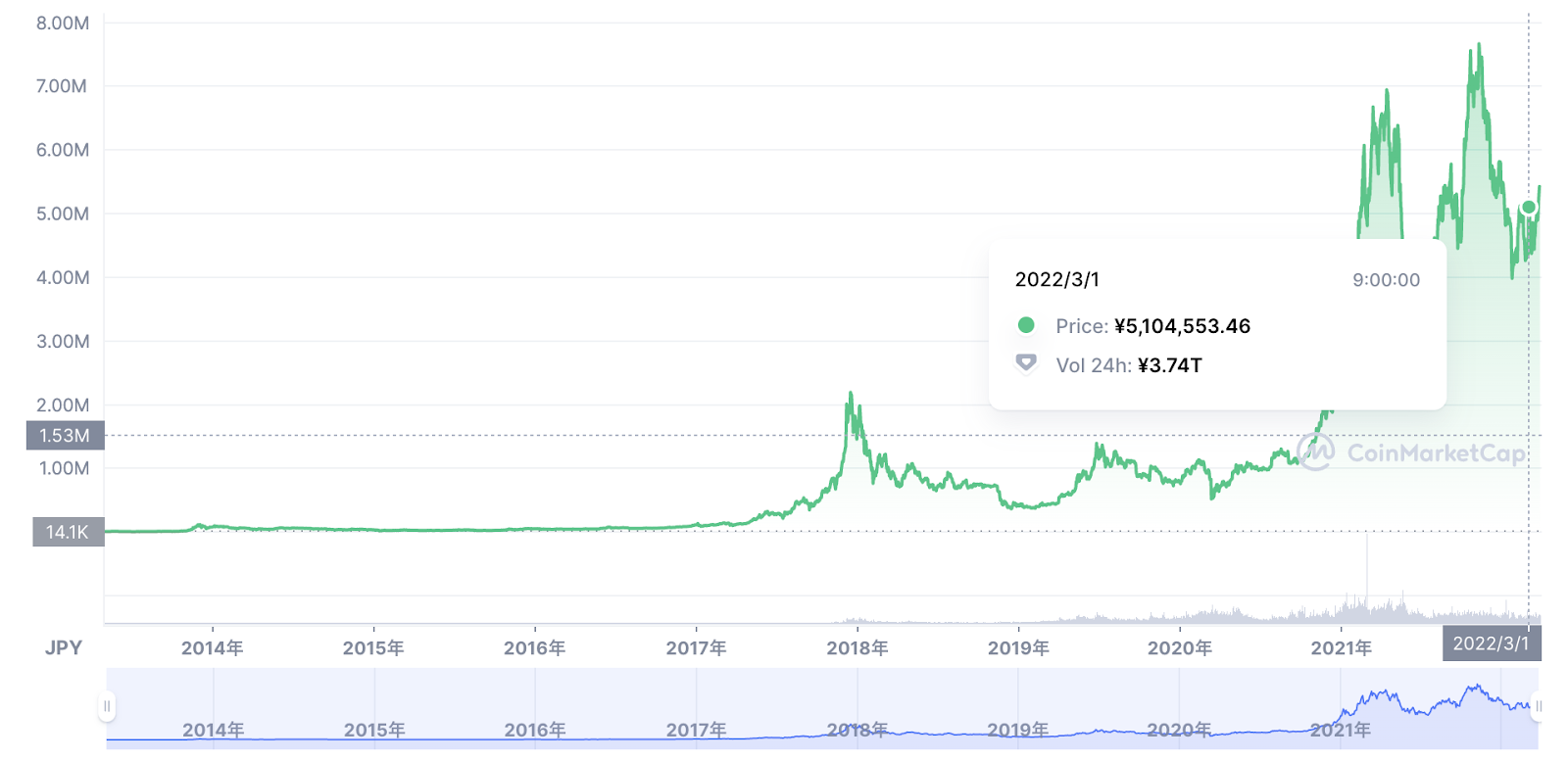Click the 8.00M y-axis label
Screen dimensions: 1568x761
tap(63, 23)
